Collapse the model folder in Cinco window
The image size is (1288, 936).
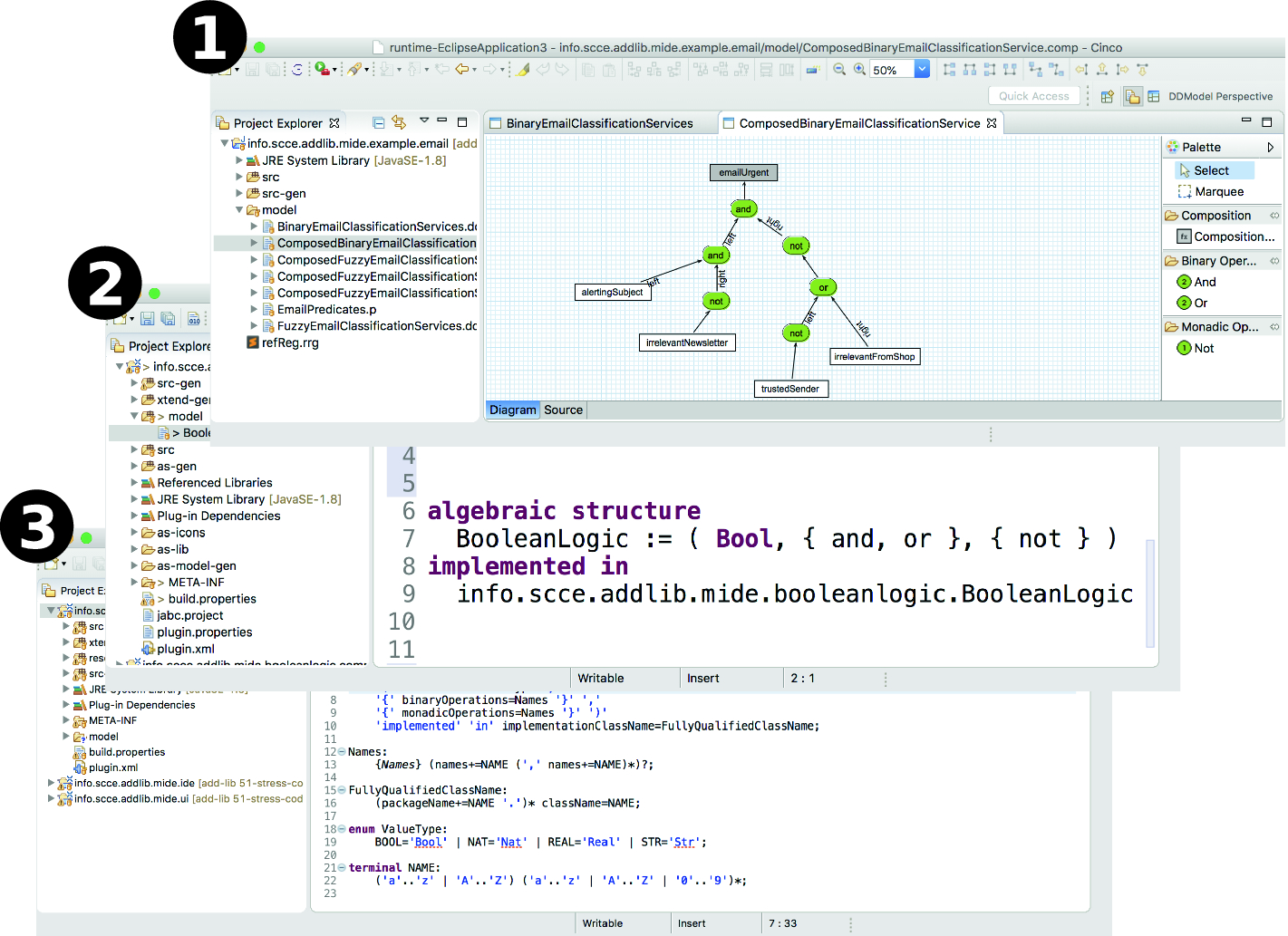[x=239, y=210]
